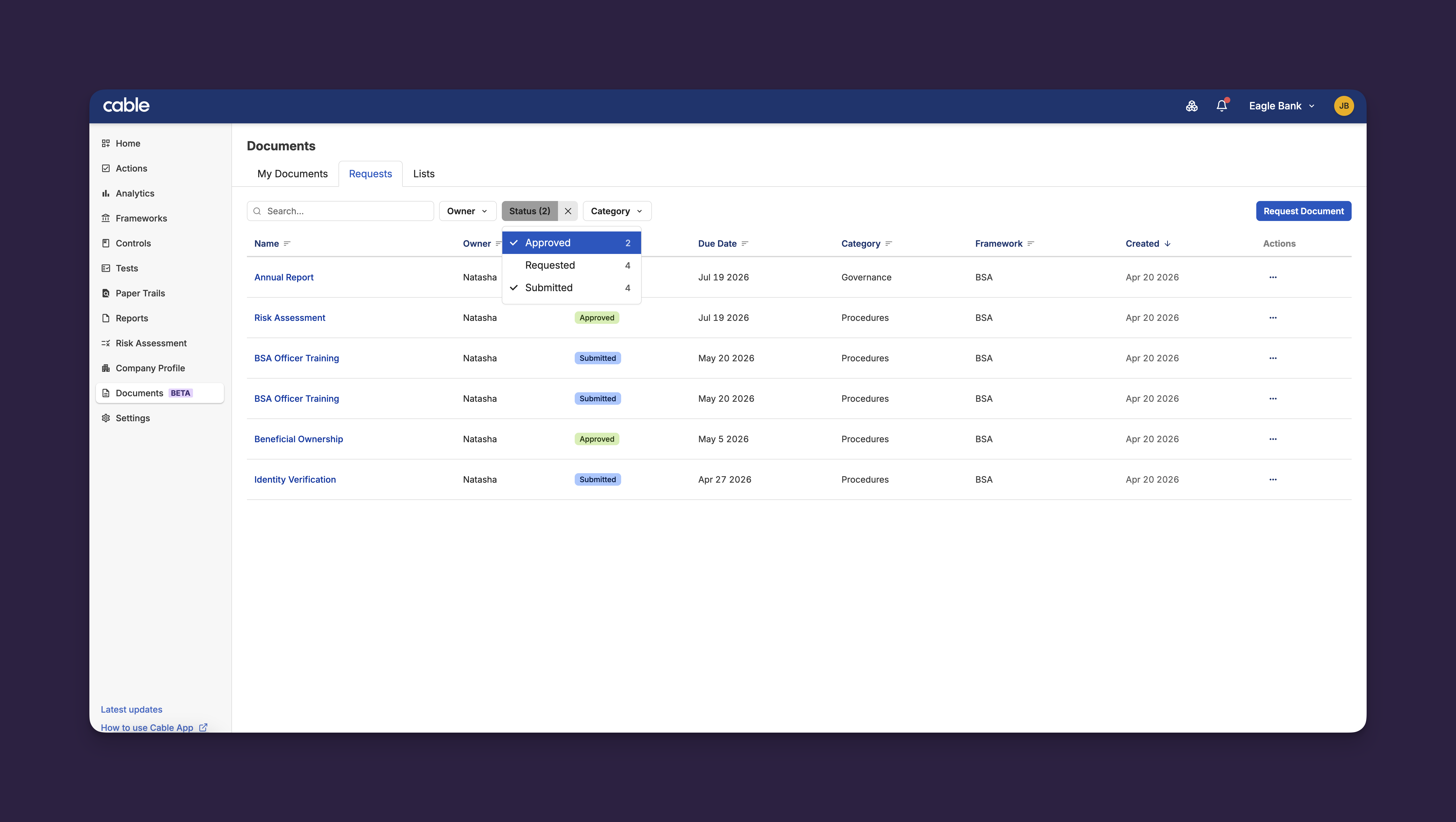The image size is (1456, 822).
Task: Click the Created column descending arrow
Action: tap(1167, 244)
